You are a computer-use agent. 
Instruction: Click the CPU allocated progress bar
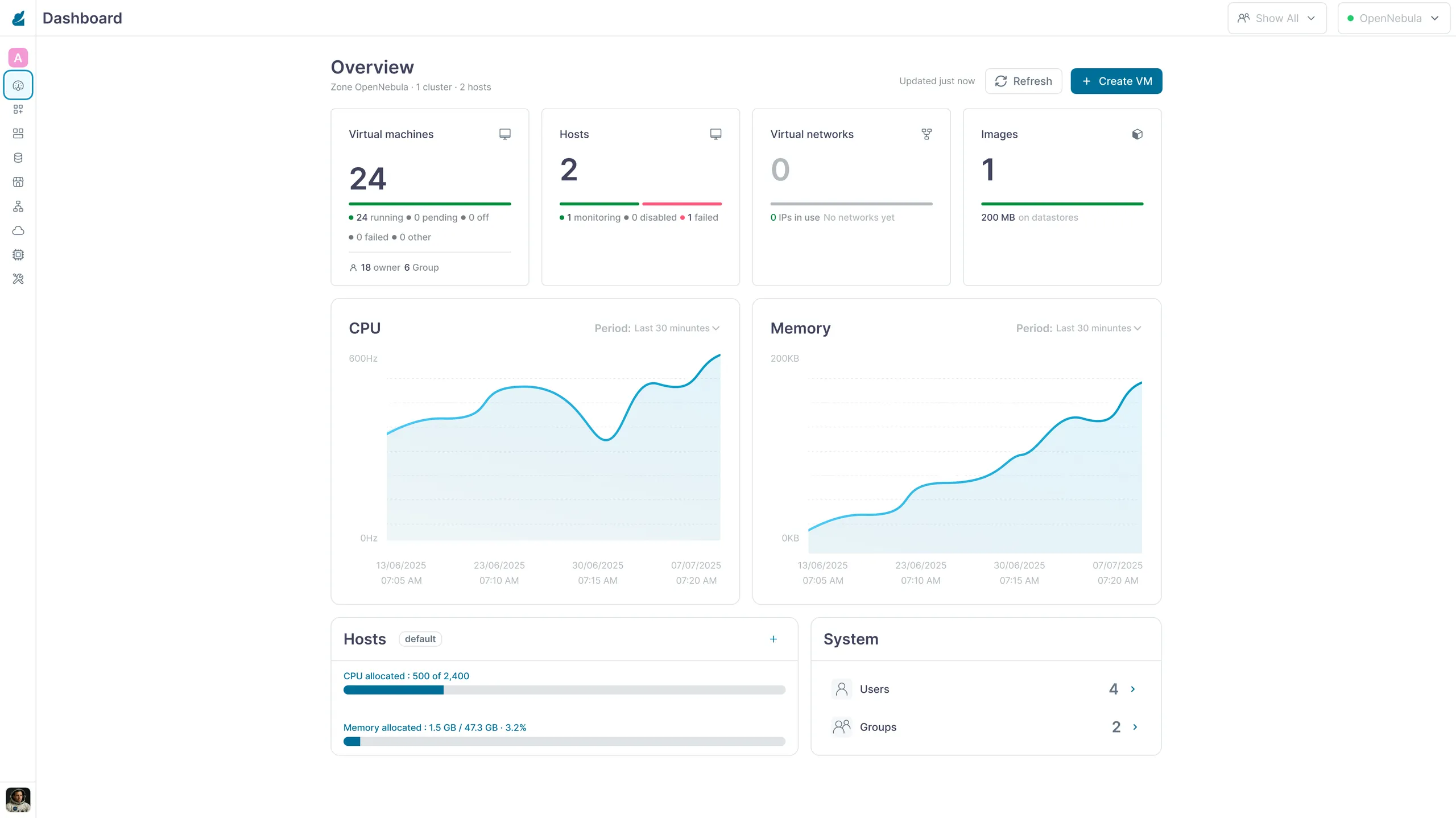pyautogui.click(x=564, y=690)
